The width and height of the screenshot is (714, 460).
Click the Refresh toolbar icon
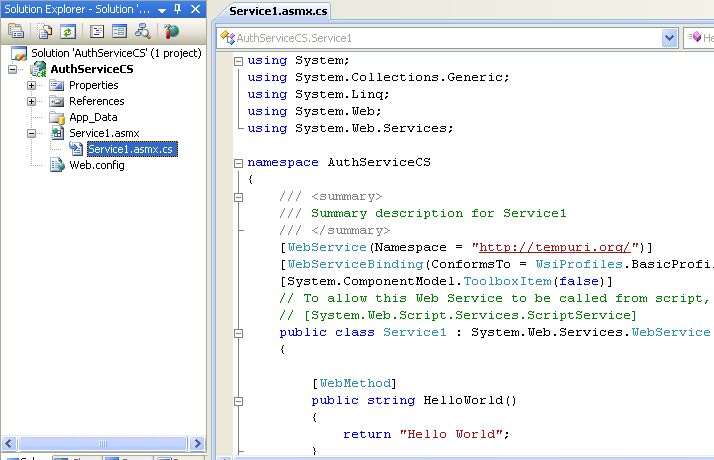coord(68,31)
